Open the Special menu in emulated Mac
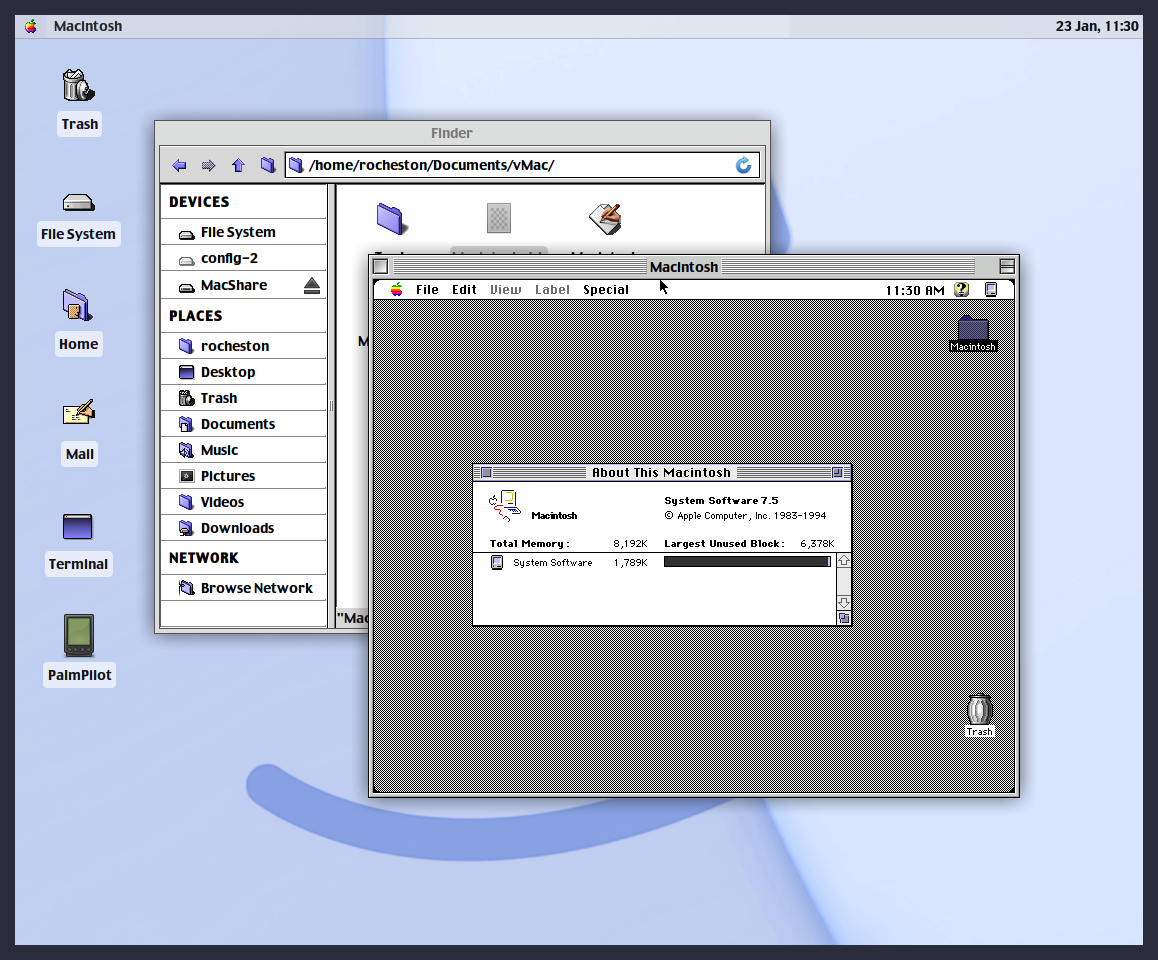This screenshot has width=1158, height=960. [606, 290]
